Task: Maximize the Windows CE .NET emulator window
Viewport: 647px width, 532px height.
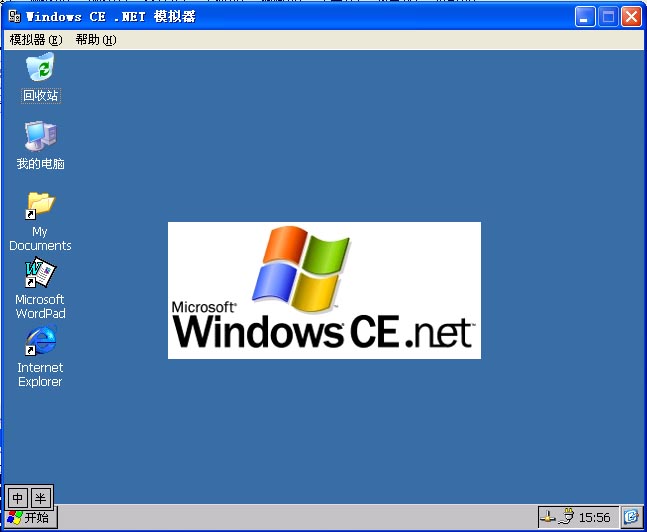Action: point(608,17)
